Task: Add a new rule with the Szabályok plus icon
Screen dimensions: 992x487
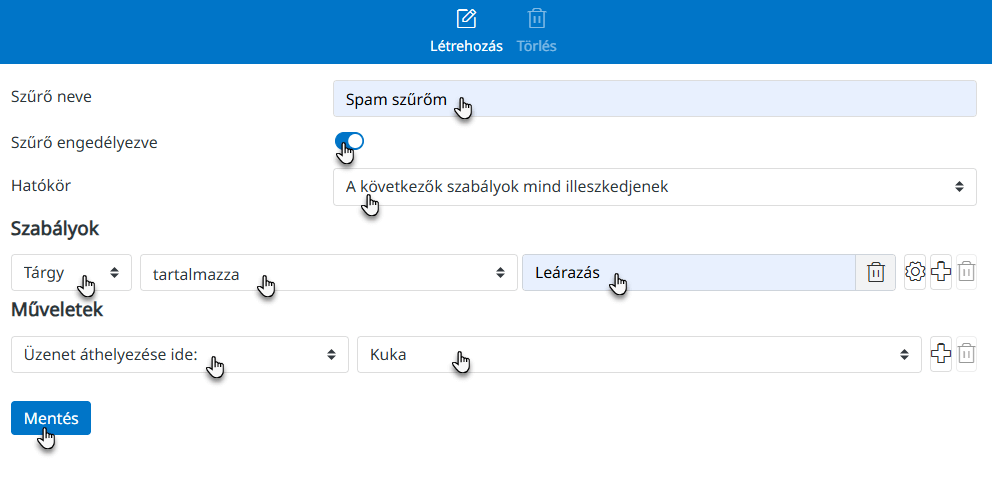Action: point(940,272)
